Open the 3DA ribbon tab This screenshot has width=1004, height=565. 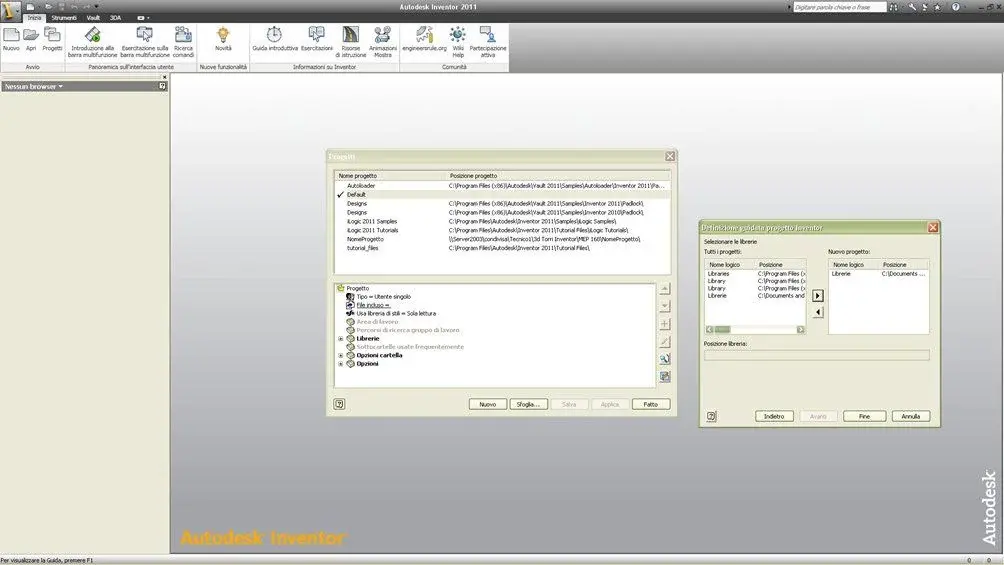pyautogui.click(x=115, y=18)
